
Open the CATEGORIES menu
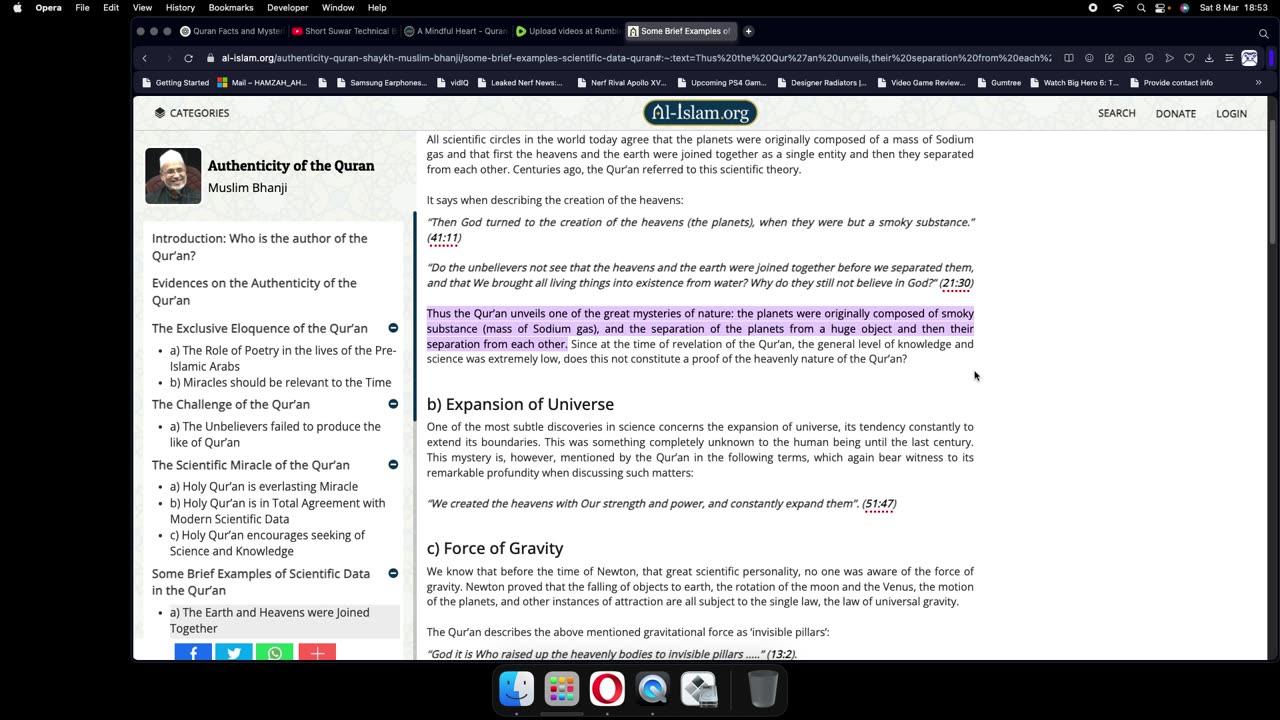tap(192, 113)
